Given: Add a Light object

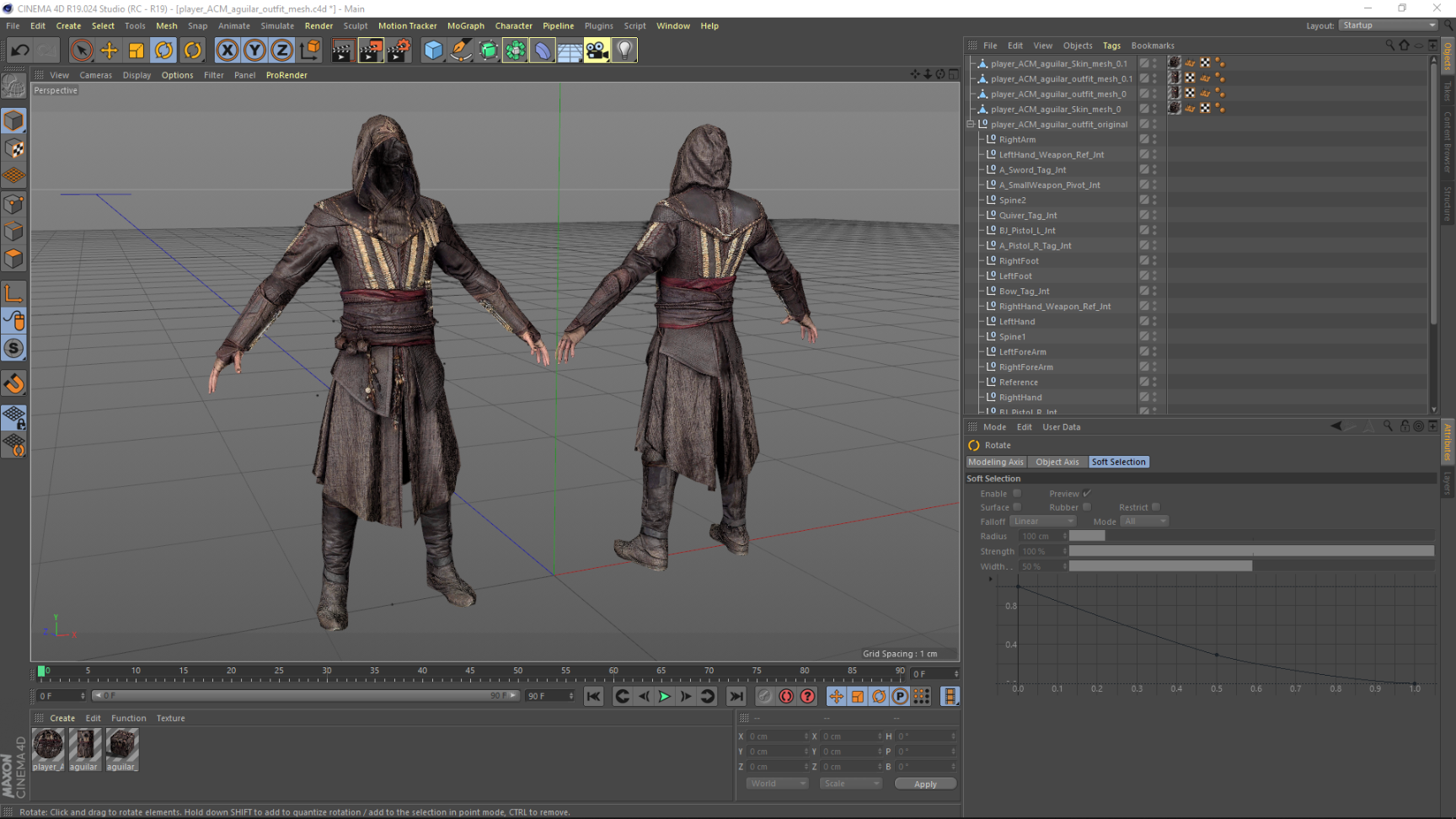Looking at the screenshot, I should coord(624,51).
